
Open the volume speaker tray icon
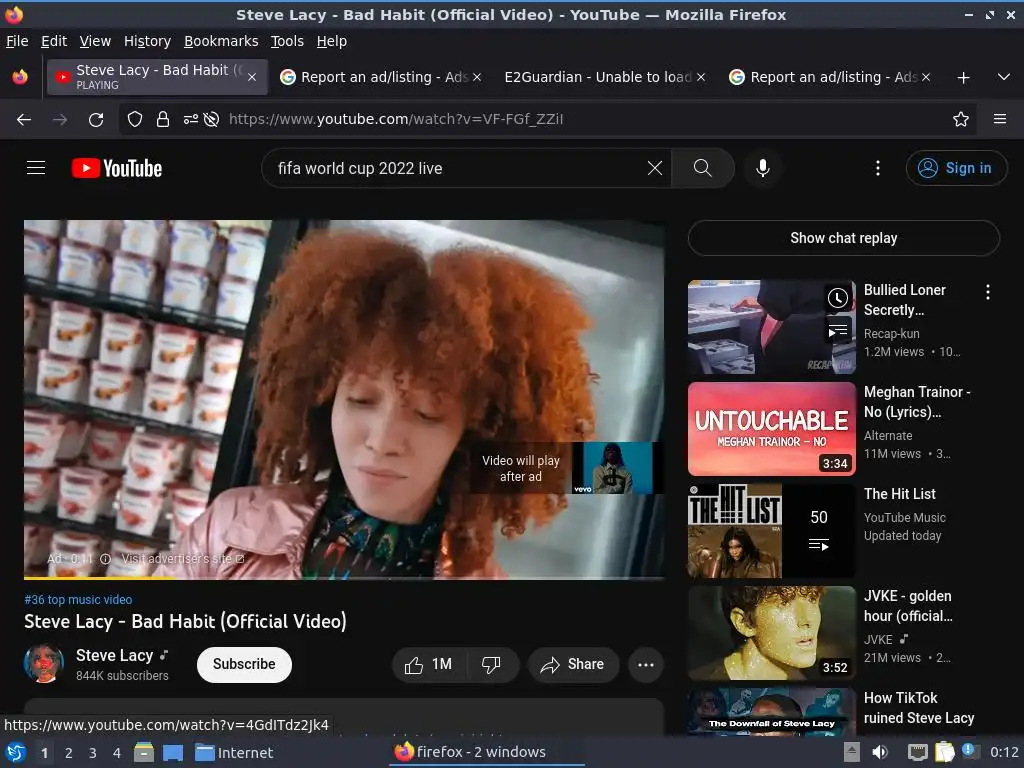880,752
